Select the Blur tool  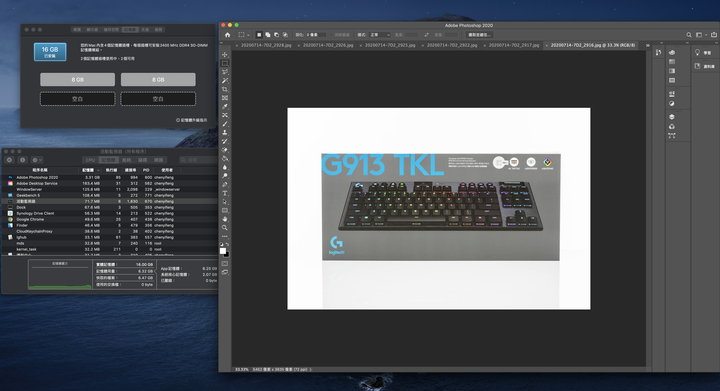pos(225,168)
